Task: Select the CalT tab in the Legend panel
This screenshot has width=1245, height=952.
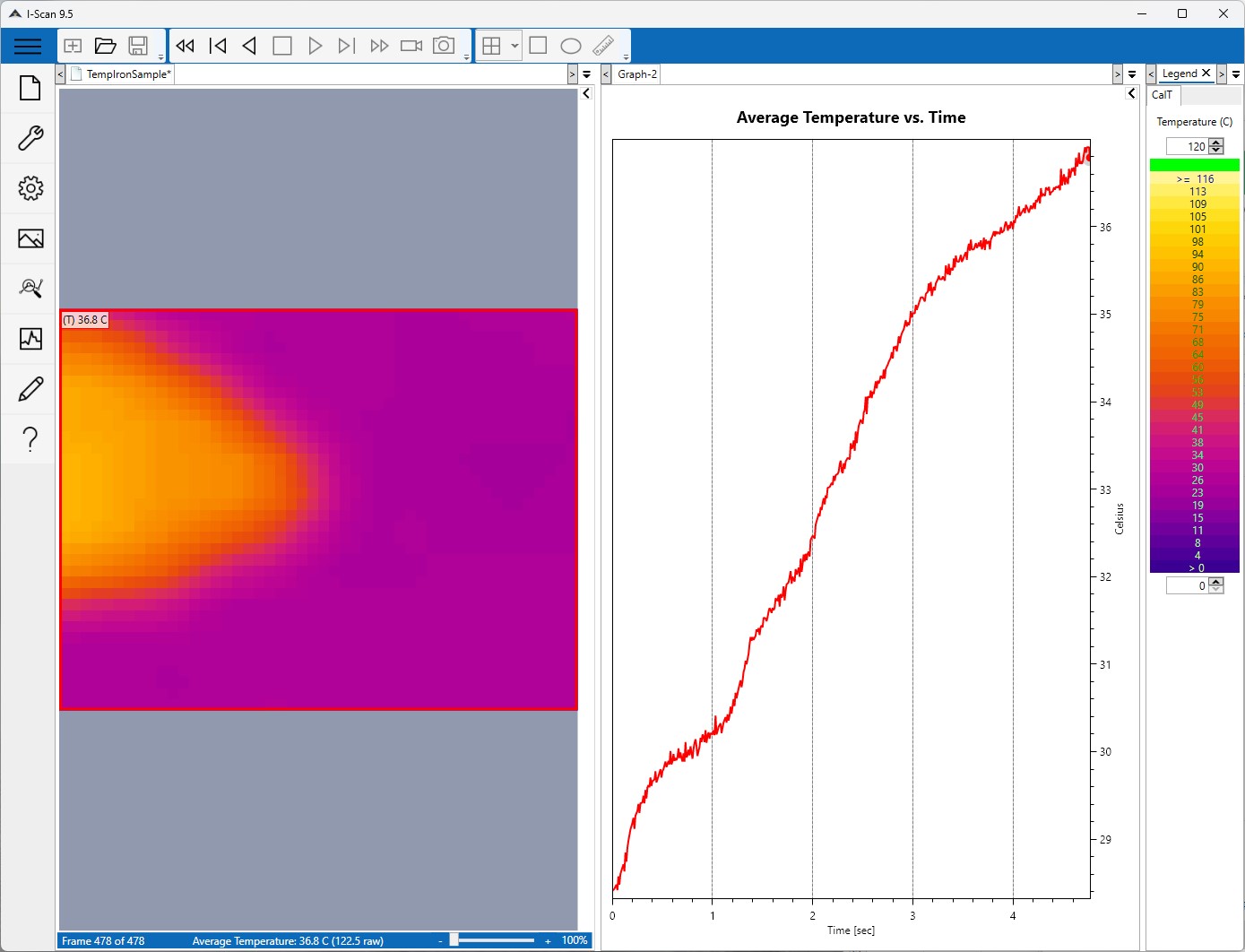Action: 1163,94
